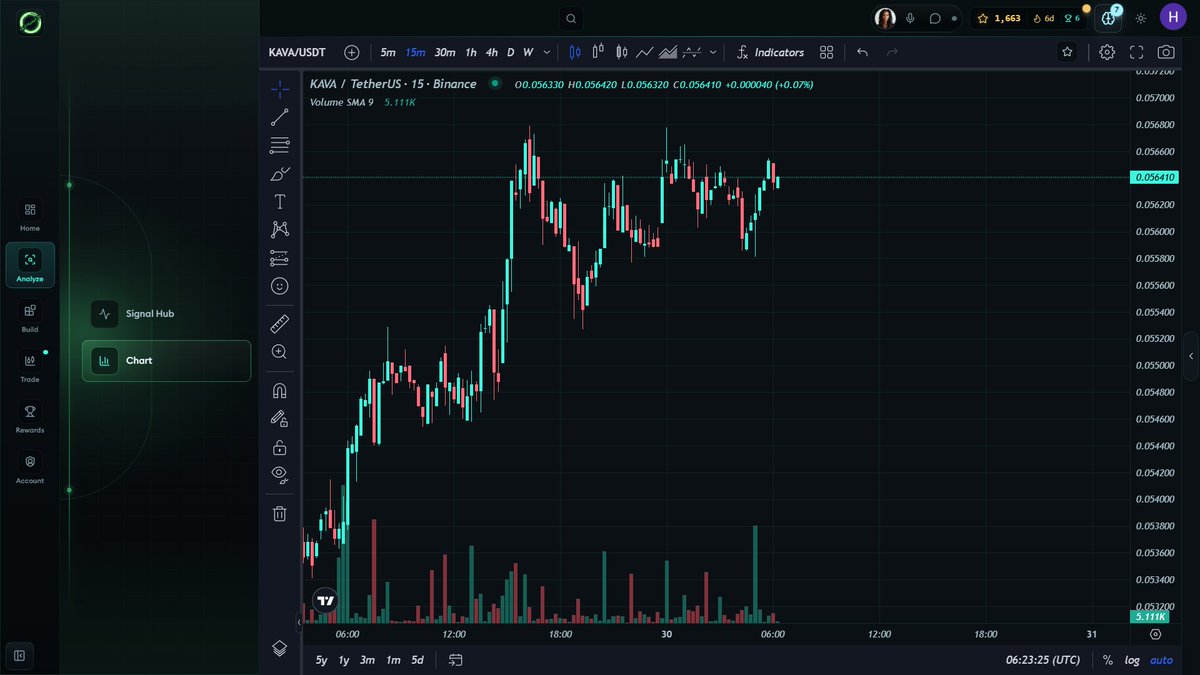Switch to candlestick chart style
This screenshot has height=675, width=1200.
point(622,52)
